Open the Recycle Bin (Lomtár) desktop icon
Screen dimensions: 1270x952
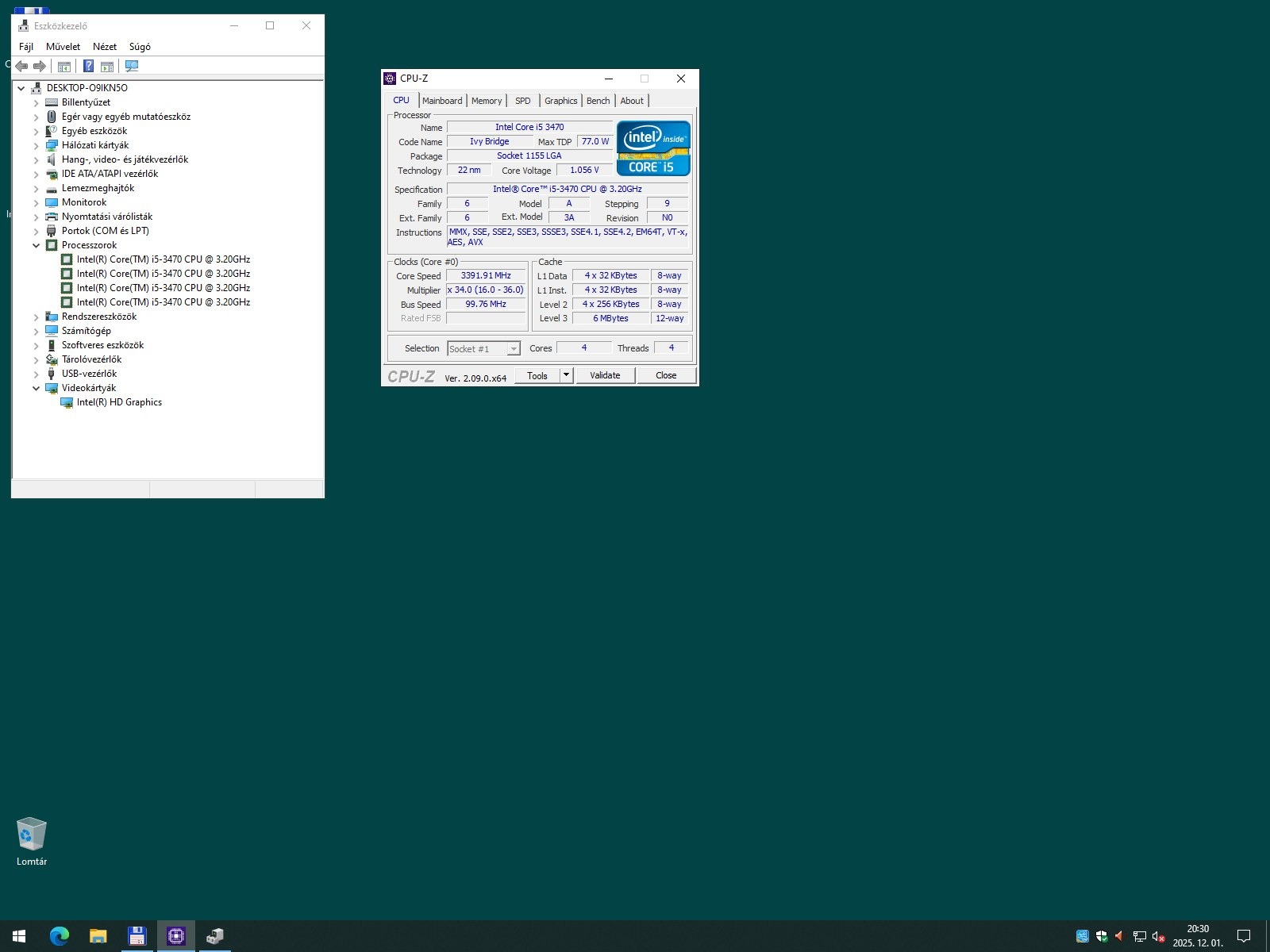point(32,842)
